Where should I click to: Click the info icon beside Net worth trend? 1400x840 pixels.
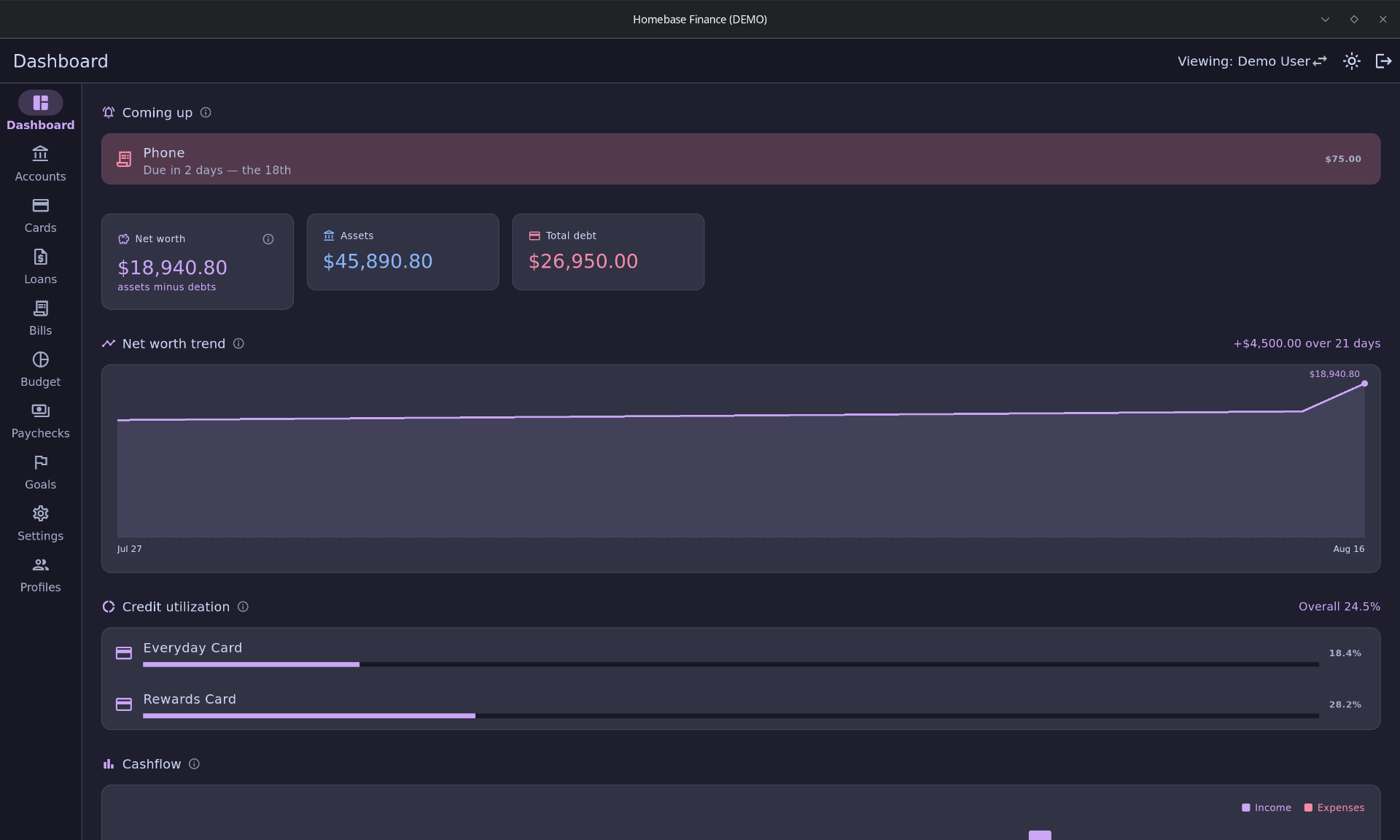pos(238,343)
